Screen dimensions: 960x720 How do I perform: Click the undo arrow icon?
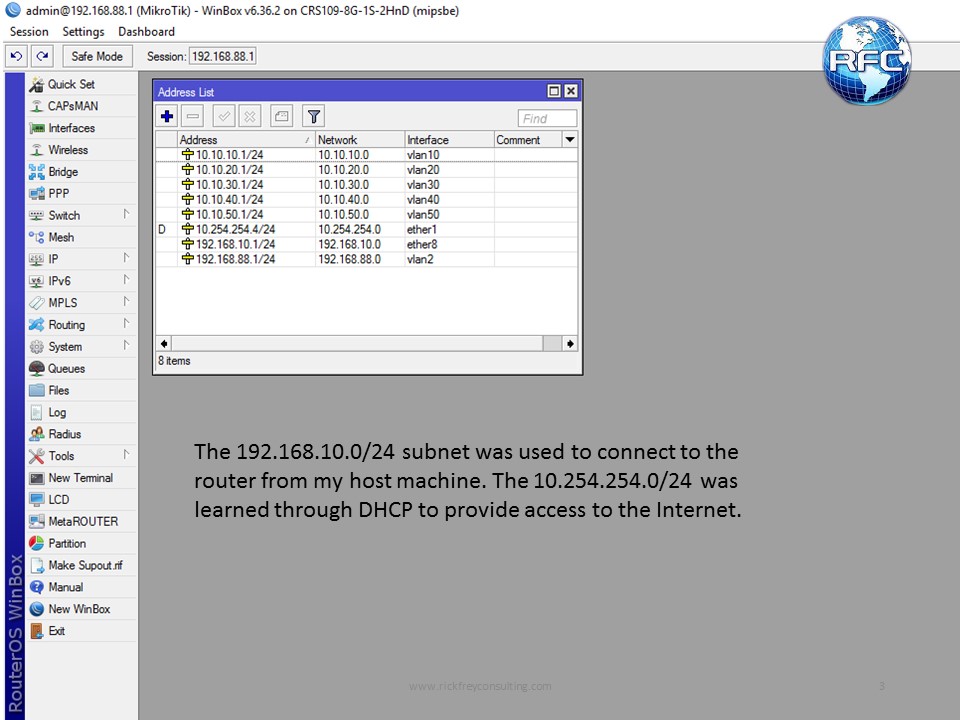coord(15,57)
